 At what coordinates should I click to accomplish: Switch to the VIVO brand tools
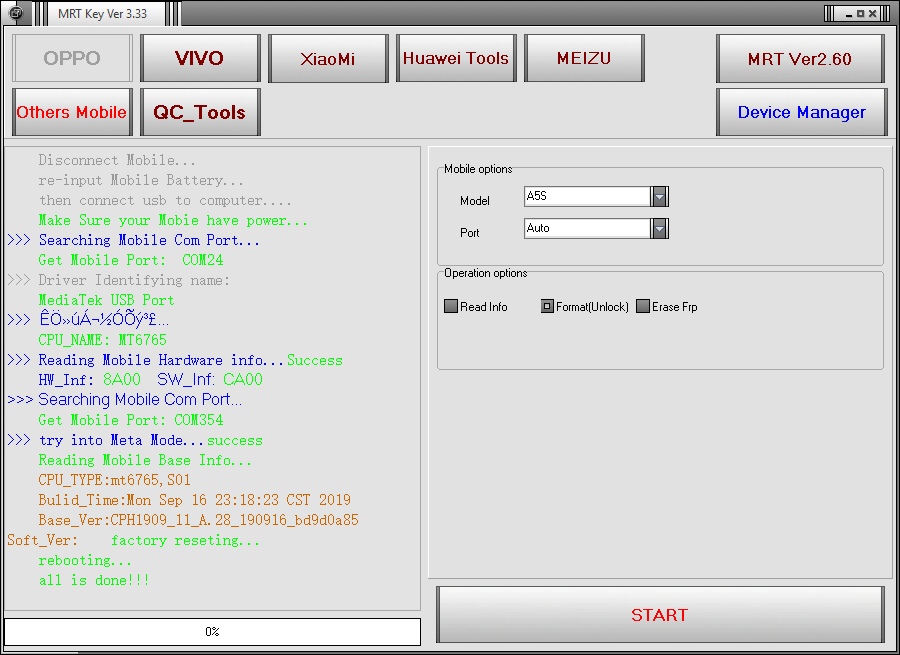[x=200, y=58]
